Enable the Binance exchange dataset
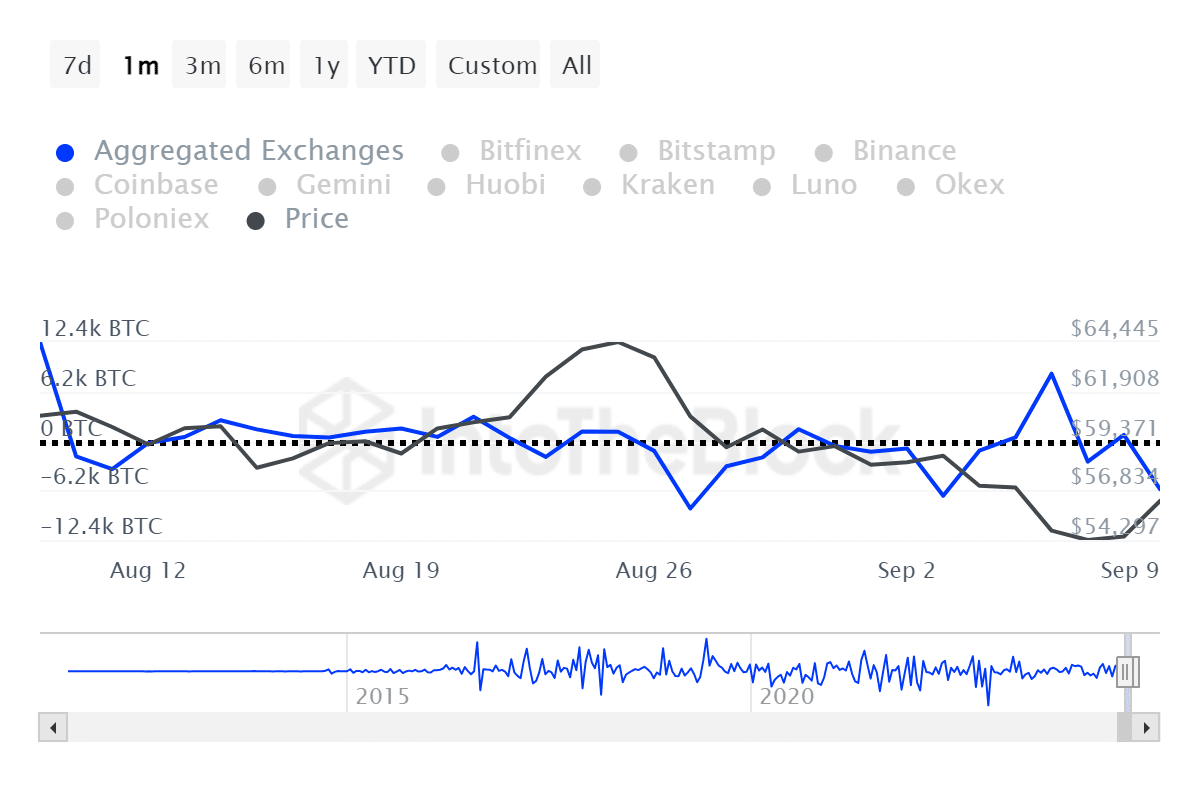 tap(824, 151)
